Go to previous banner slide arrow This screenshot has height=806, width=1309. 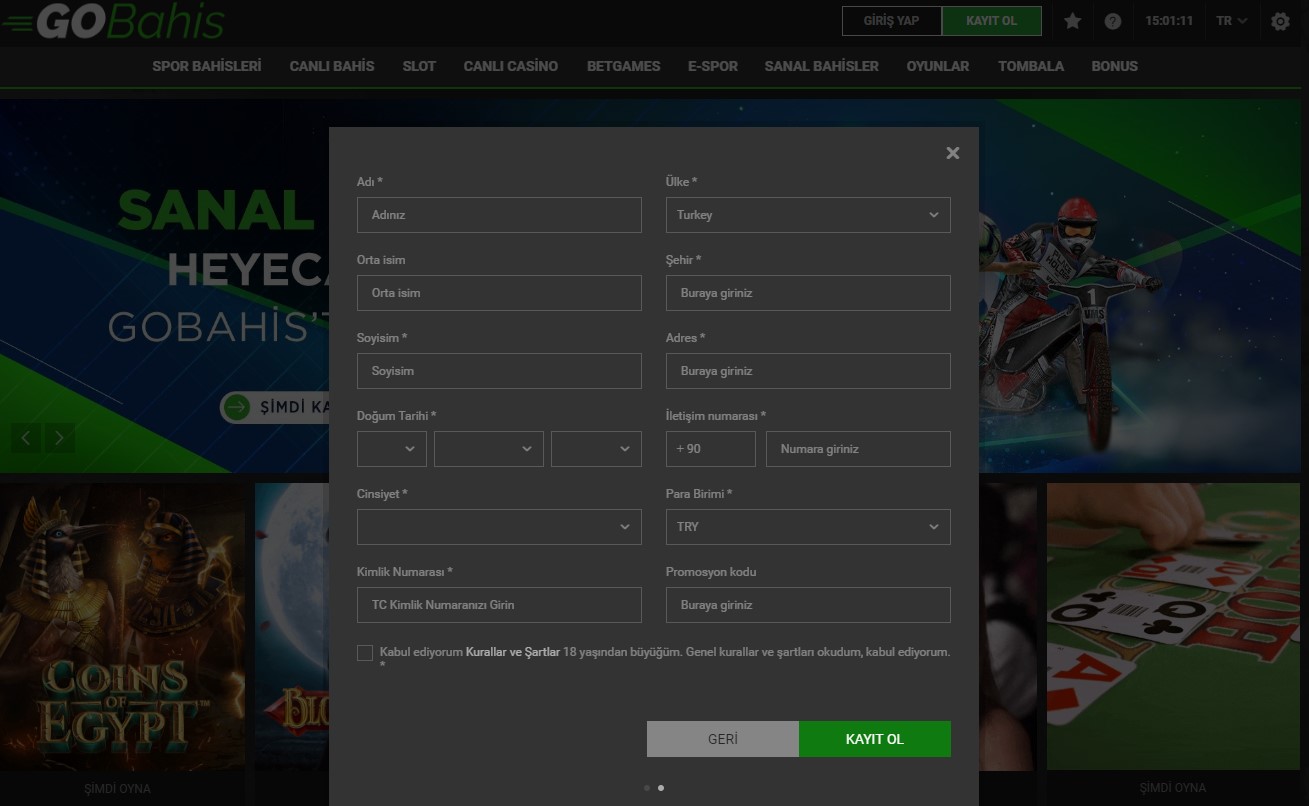pos(26,437)
